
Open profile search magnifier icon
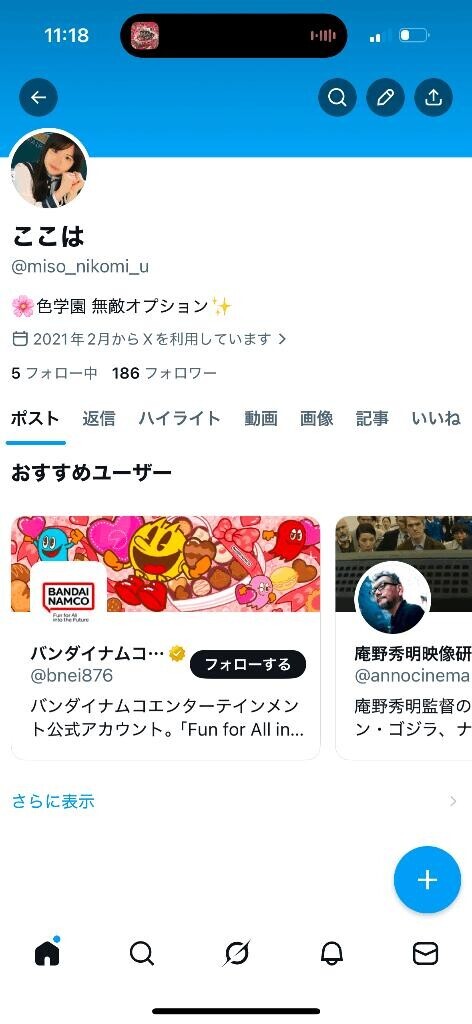point(337,98)
